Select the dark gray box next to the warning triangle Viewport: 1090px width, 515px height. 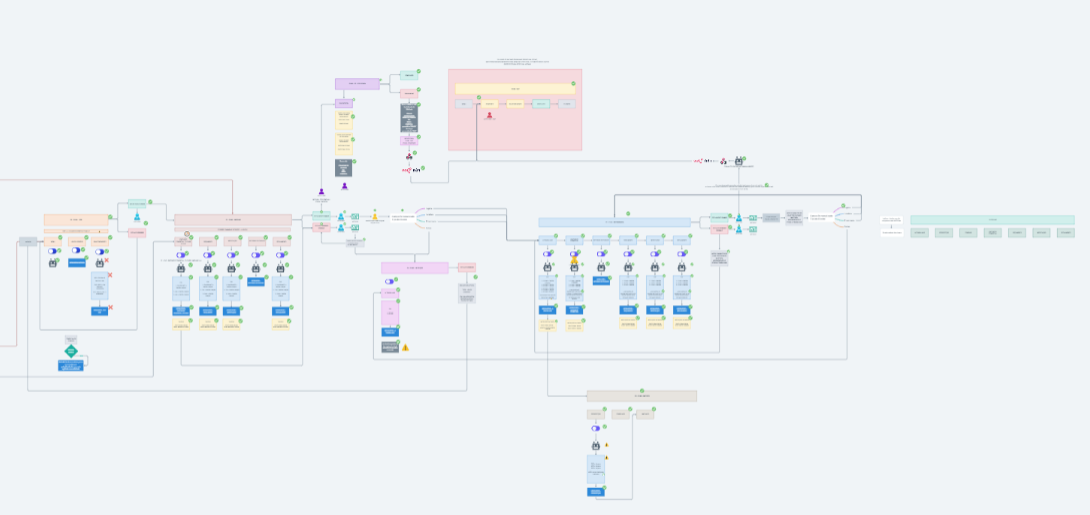pos(390,347)
